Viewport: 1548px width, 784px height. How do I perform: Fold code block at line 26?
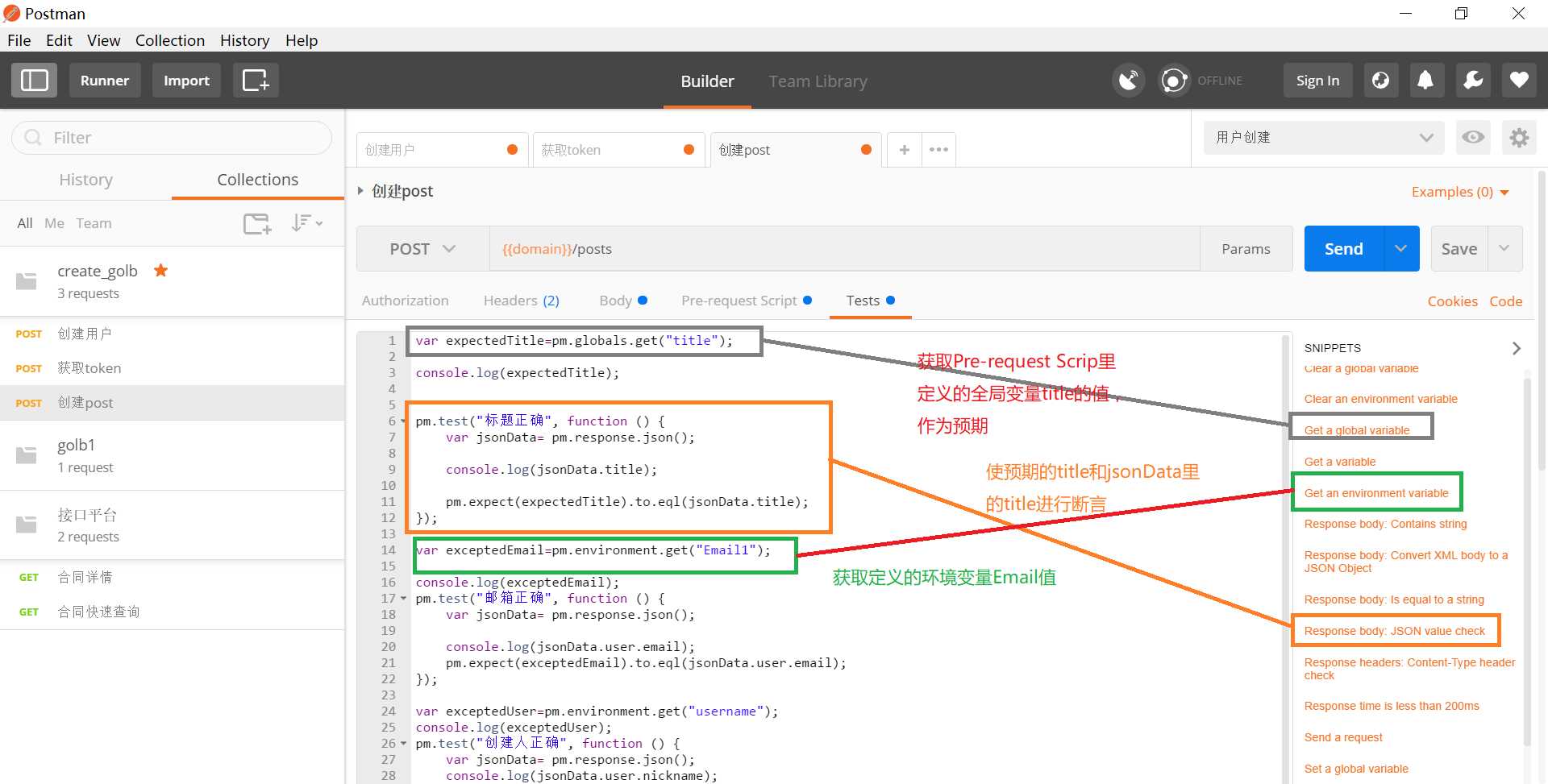[404, 744]
